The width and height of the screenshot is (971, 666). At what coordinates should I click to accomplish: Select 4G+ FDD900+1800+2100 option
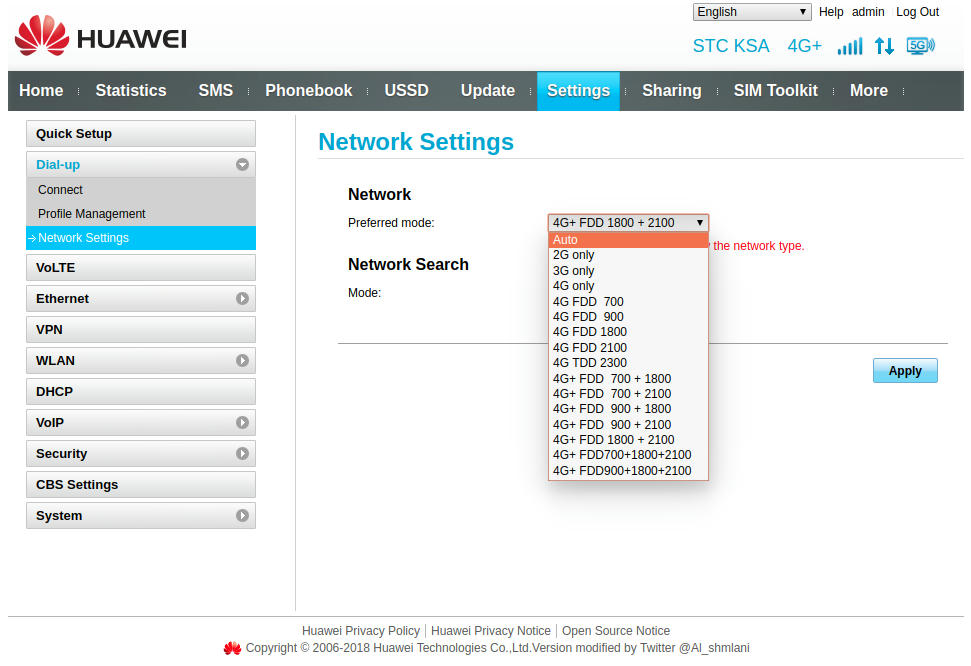coord(628,471)
